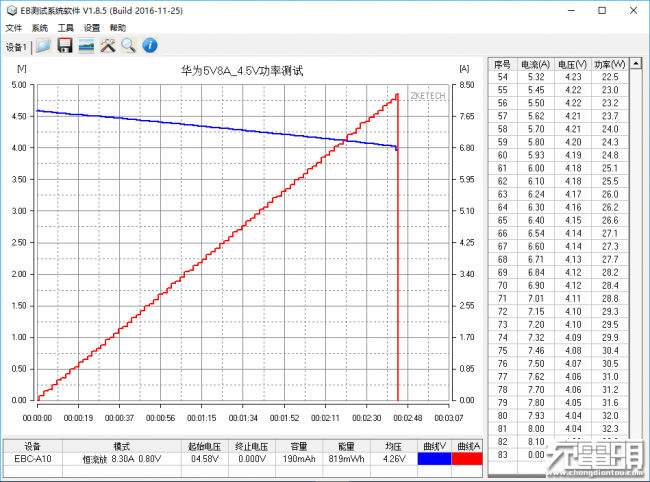Click the 190mAh capacity value

pyautogui.click(x=299, y=459)
